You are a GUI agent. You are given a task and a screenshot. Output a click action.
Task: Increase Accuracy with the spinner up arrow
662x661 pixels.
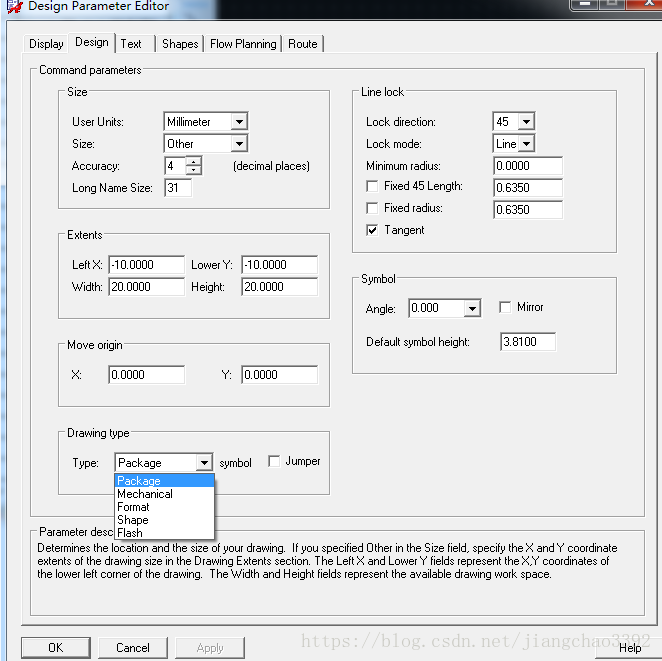[193, 161]
